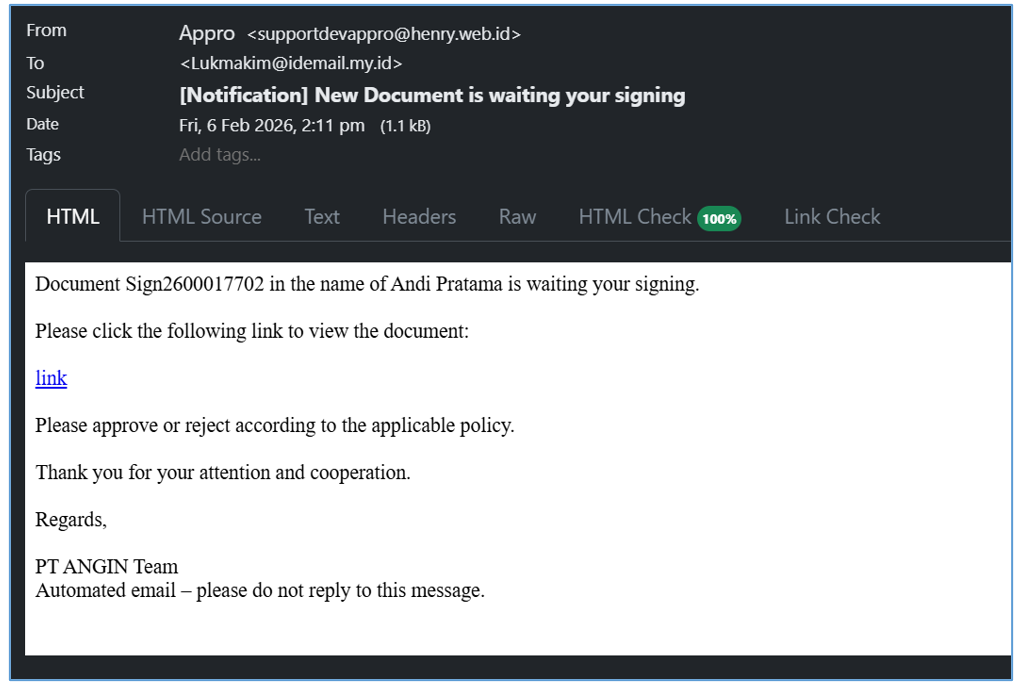
Task: Click the Add tags input field
Action: click(x=220, y=155)
